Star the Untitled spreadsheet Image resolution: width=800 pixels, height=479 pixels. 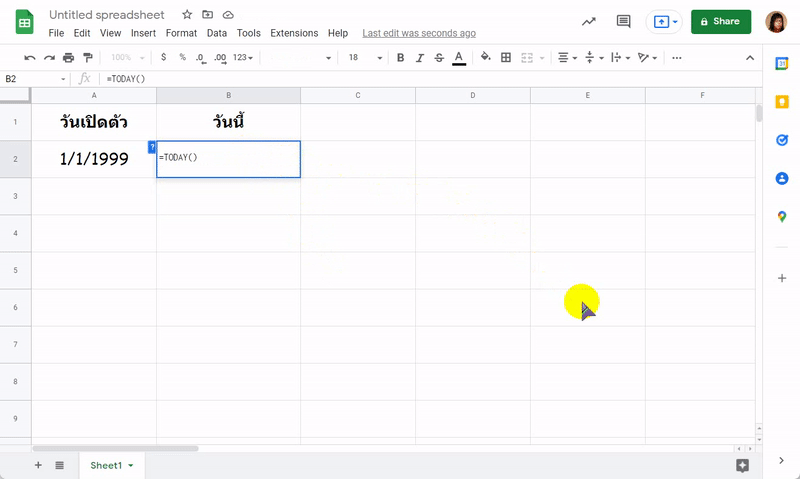(187, 15)
